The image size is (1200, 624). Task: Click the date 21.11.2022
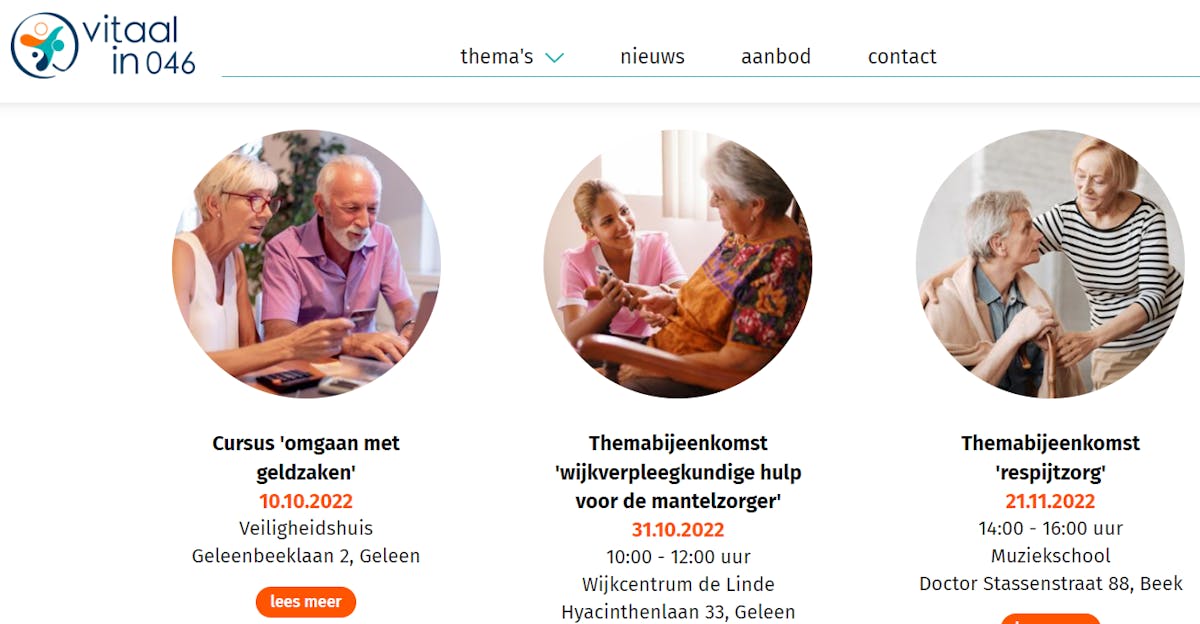1050,501
